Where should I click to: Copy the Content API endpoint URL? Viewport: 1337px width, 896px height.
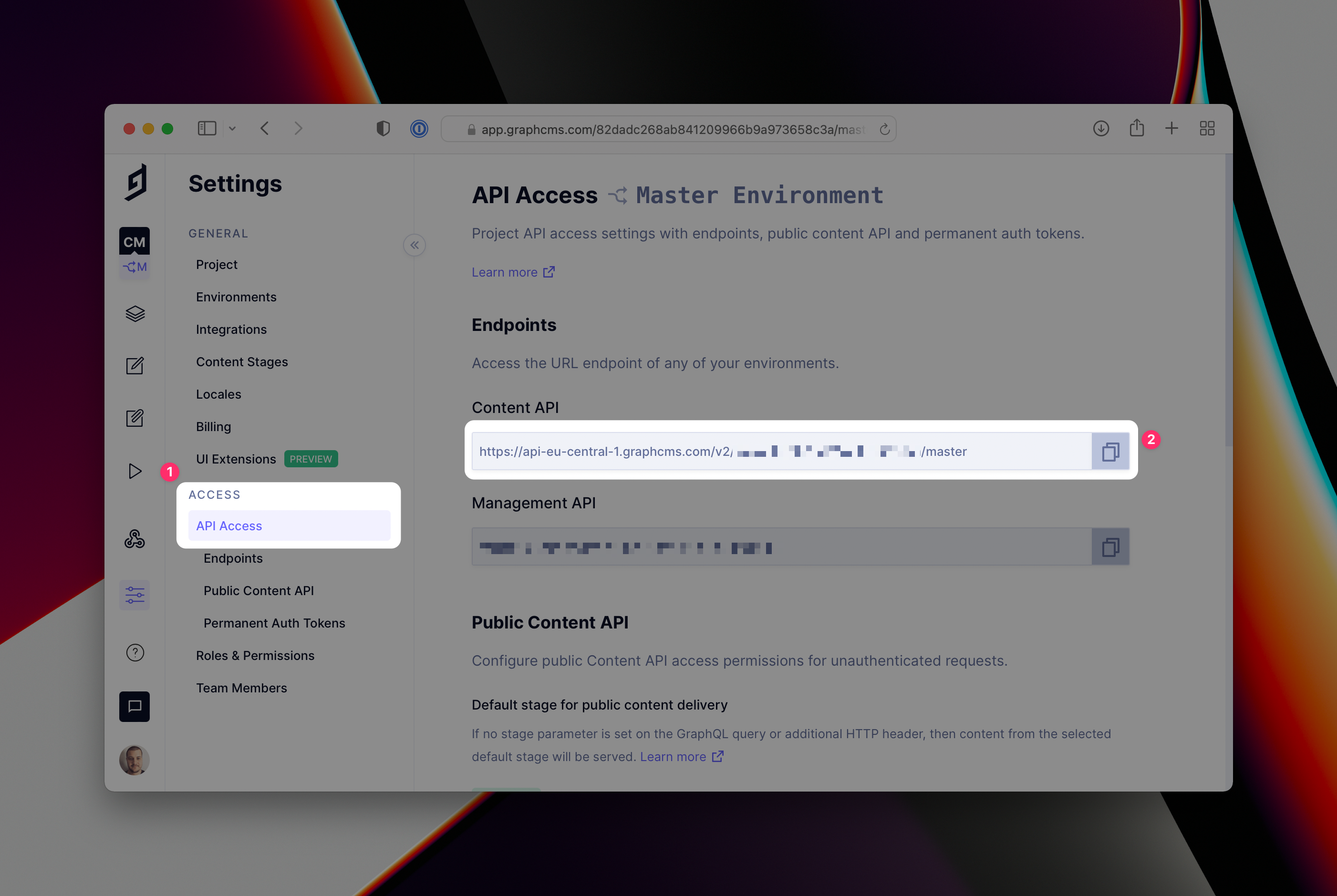[x=1110, y=452]
